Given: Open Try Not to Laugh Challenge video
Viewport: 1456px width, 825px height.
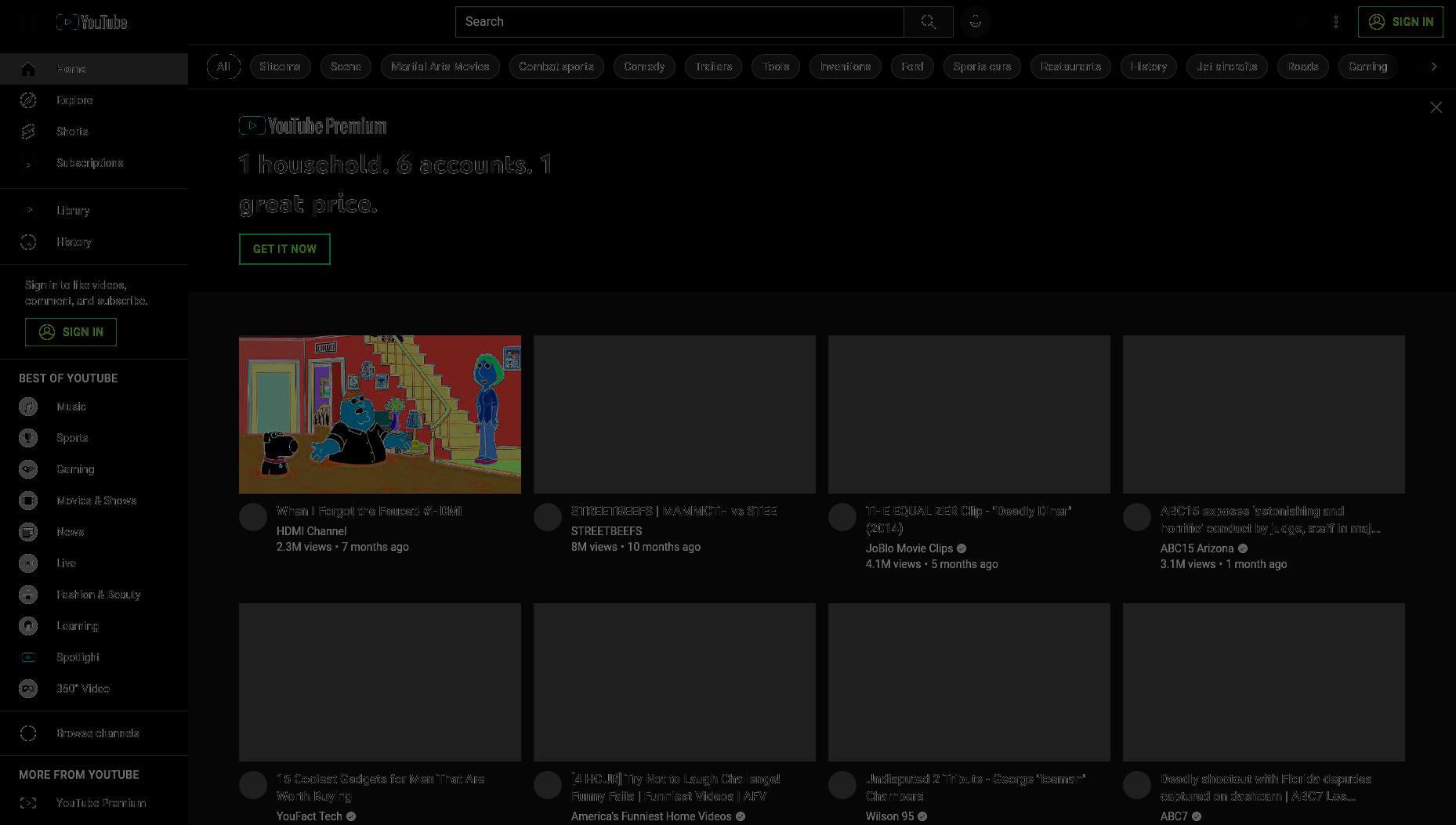Looking at the screenshot, I should coord(675,787).
